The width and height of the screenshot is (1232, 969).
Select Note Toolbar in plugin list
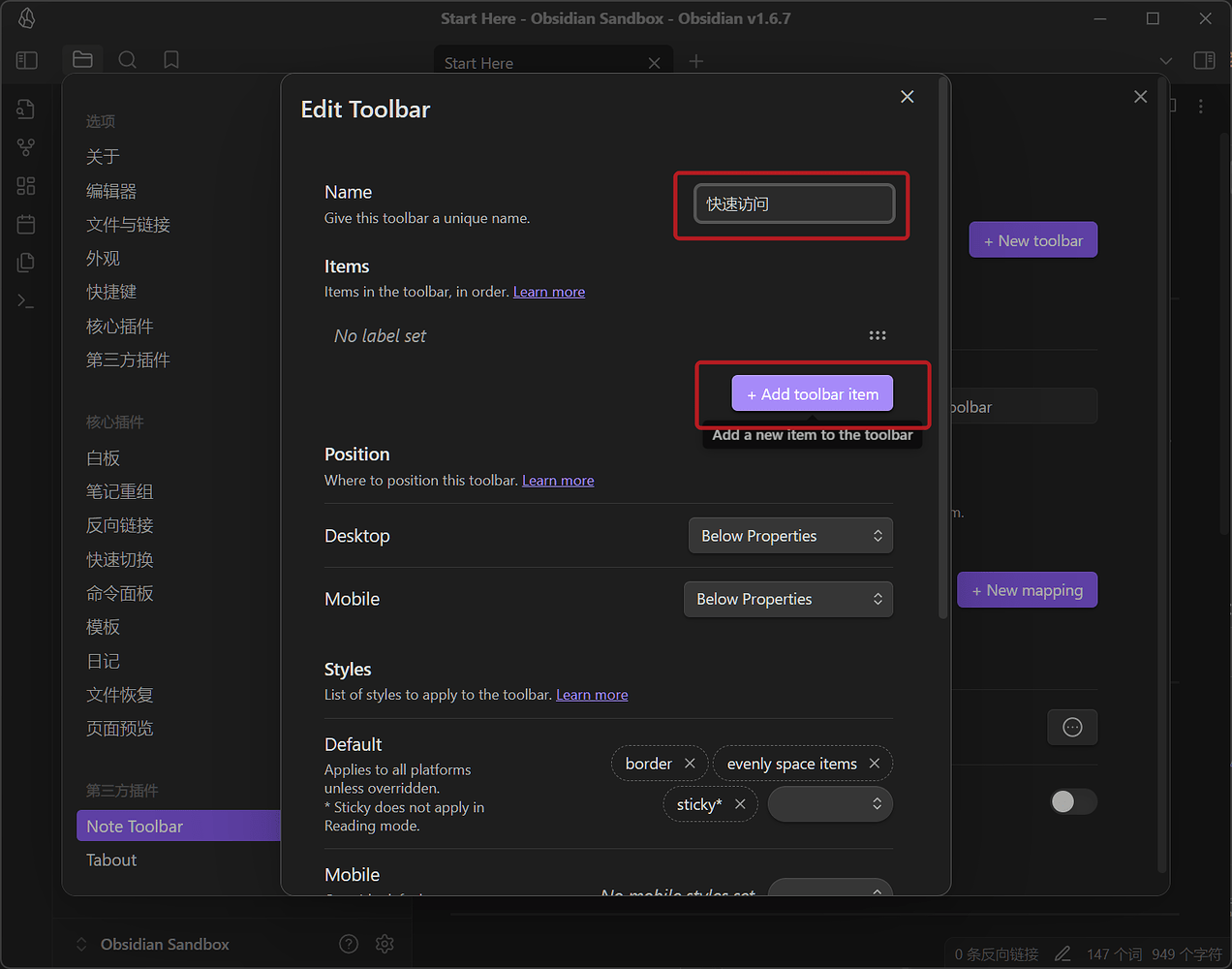(x=178, y=826)
